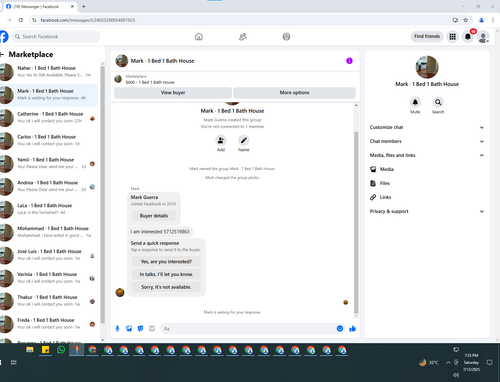The width and height of the screenshot is (500, 382).
Task: Click the Search Facebook field
Action: pyautogui.click(x=56, y=37)
